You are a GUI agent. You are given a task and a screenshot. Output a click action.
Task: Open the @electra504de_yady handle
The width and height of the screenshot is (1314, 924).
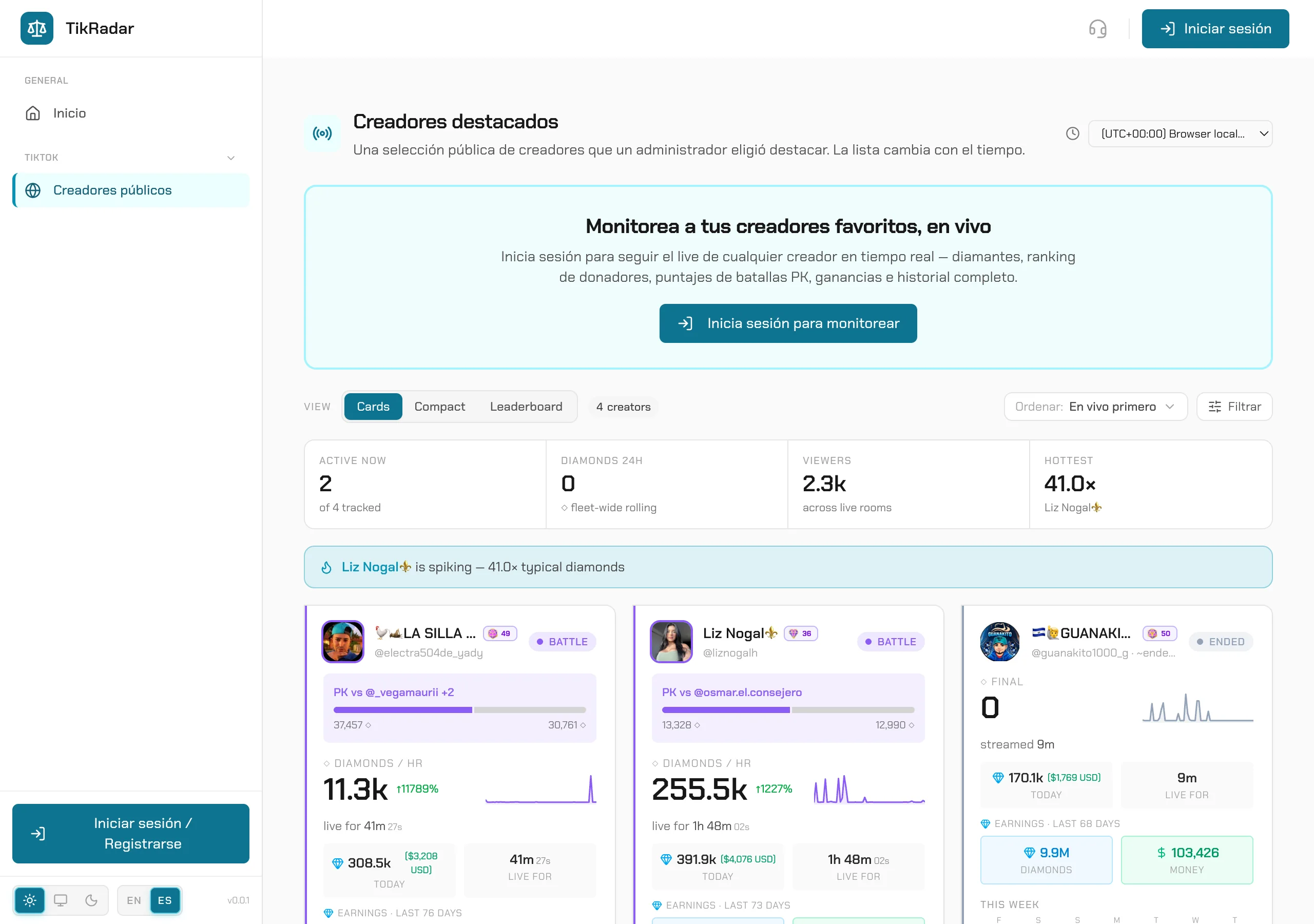click(429, 652)
